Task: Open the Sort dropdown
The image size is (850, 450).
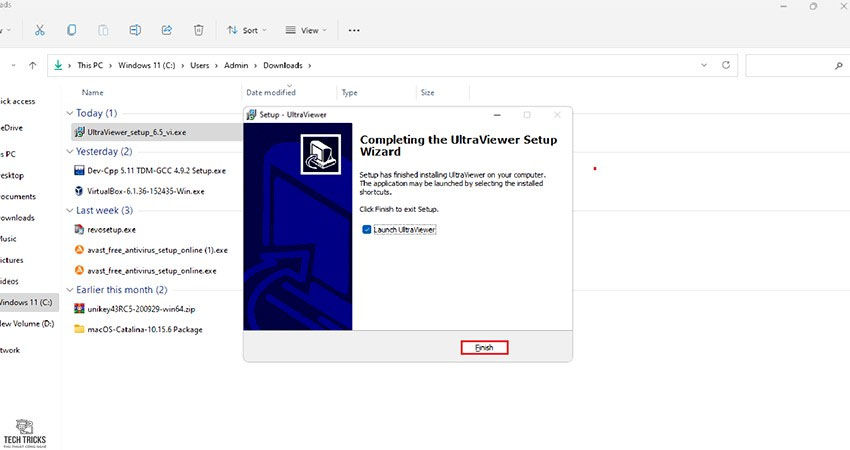Action: (x=247, y=30)
